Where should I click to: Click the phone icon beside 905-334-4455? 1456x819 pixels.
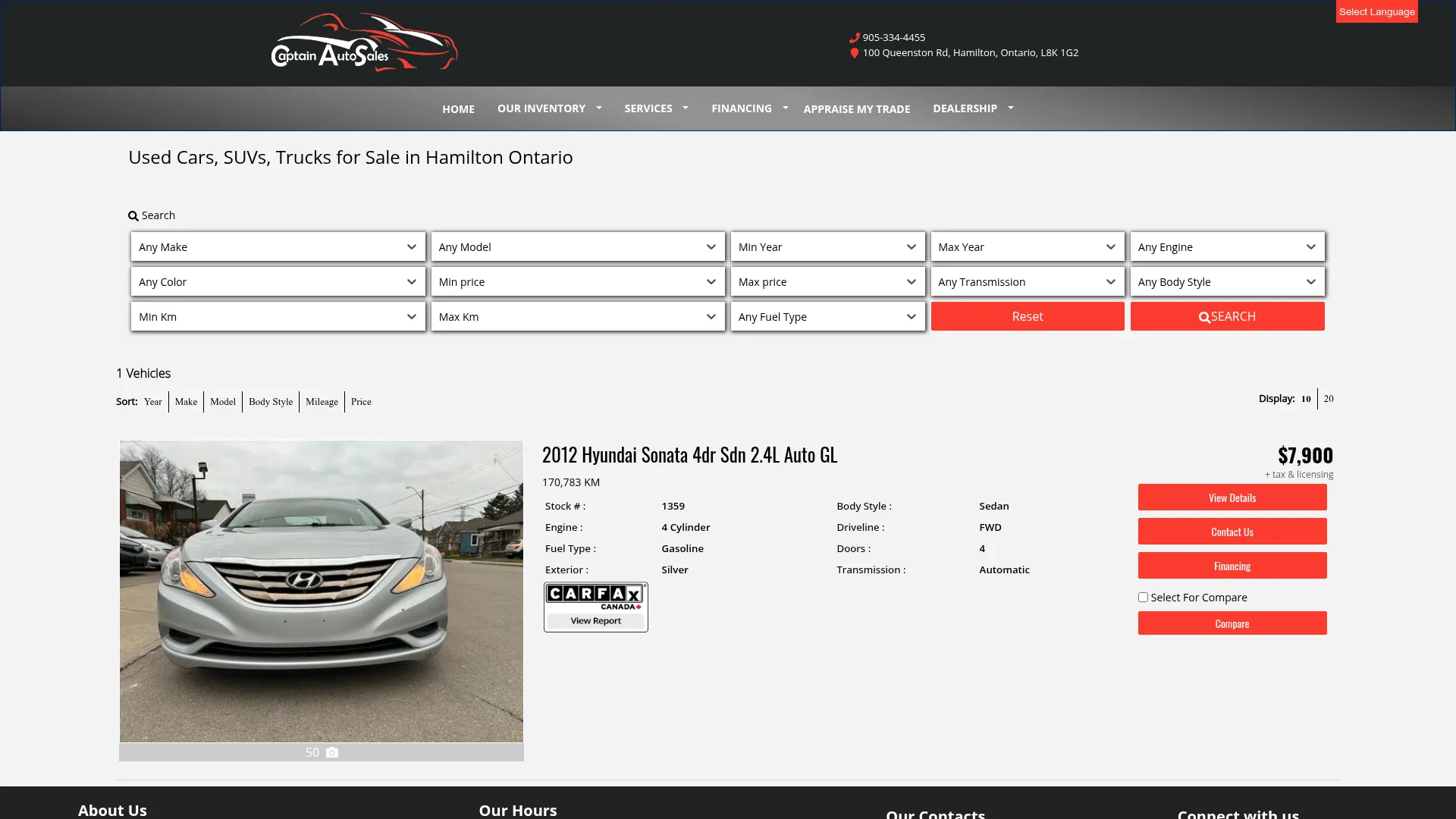point(854,37)
